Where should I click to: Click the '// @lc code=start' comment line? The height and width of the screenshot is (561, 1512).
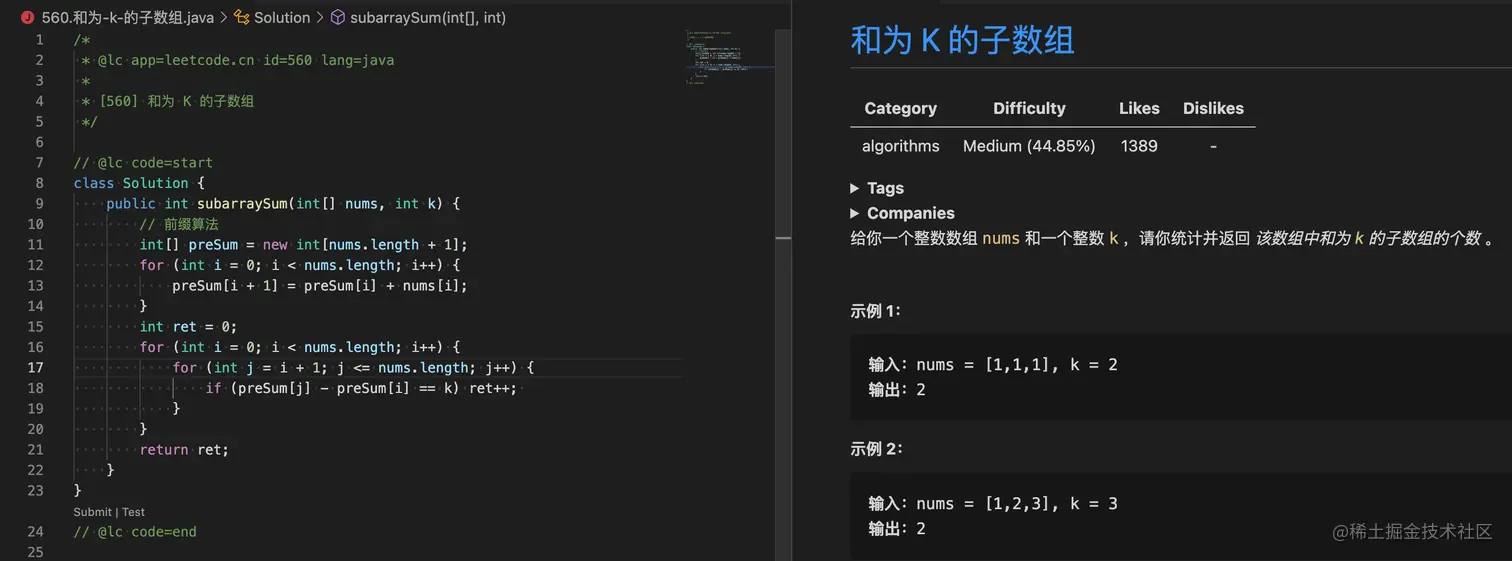tap(143, 162)
